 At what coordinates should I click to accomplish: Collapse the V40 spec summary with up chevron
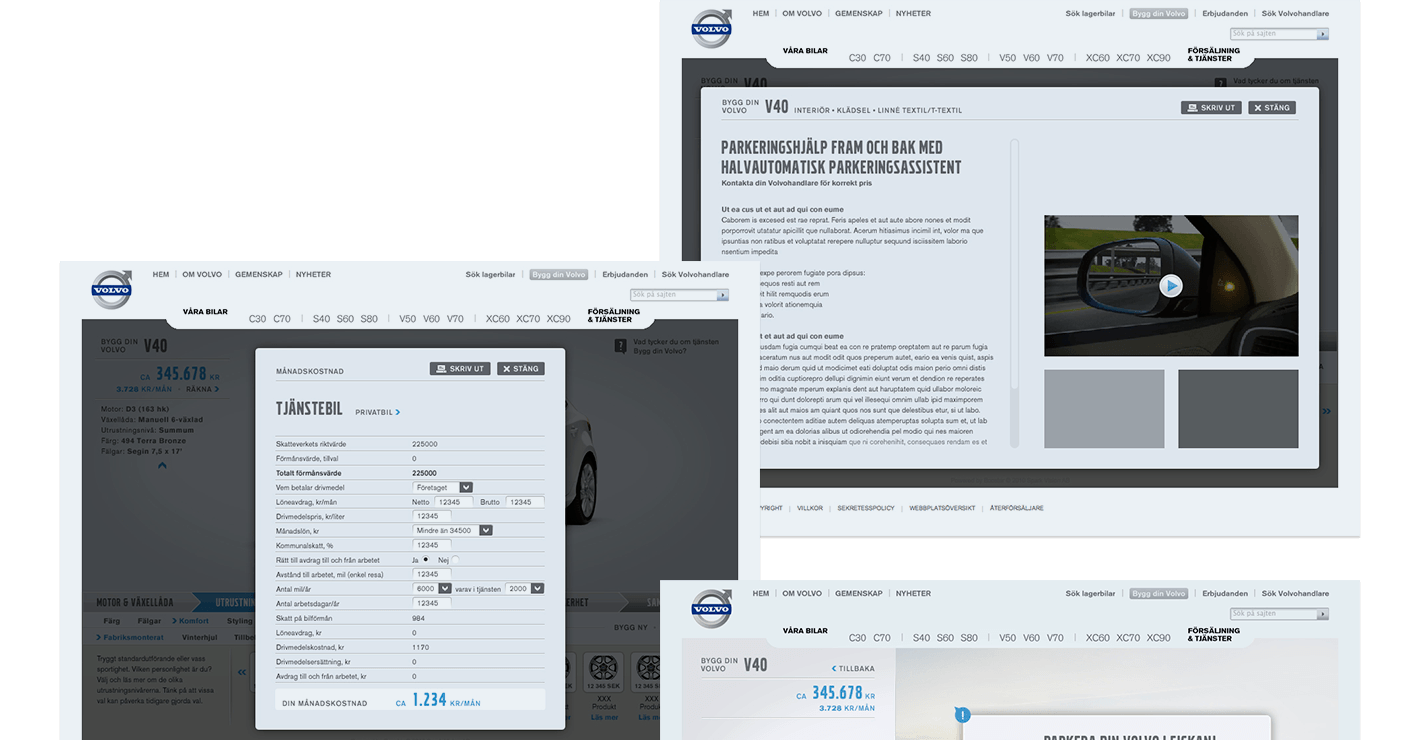pyautogui.click(x=162, y=465)
